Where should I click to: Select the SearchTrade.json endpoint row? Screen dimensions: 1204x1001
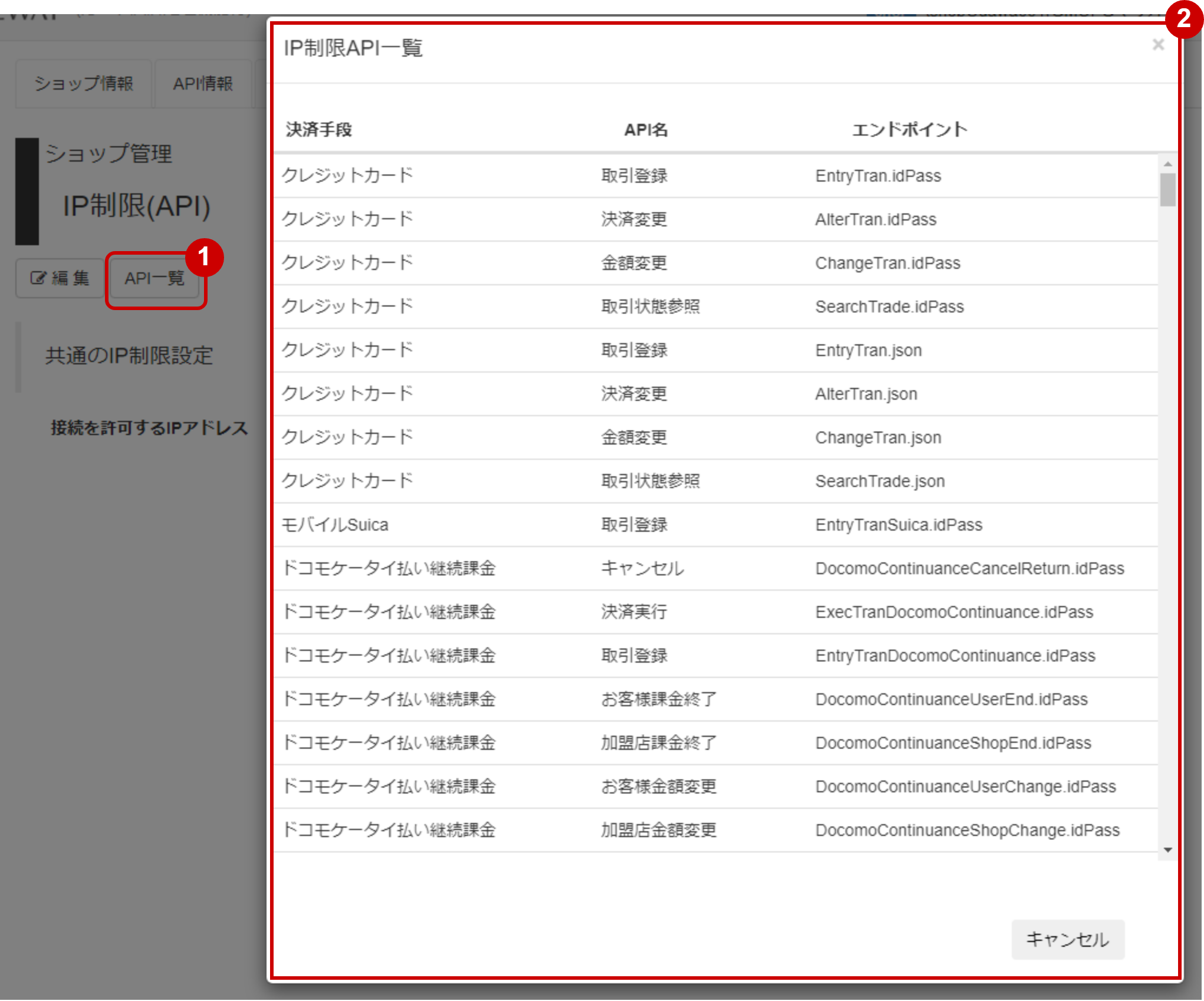click(x=879, y=481)
